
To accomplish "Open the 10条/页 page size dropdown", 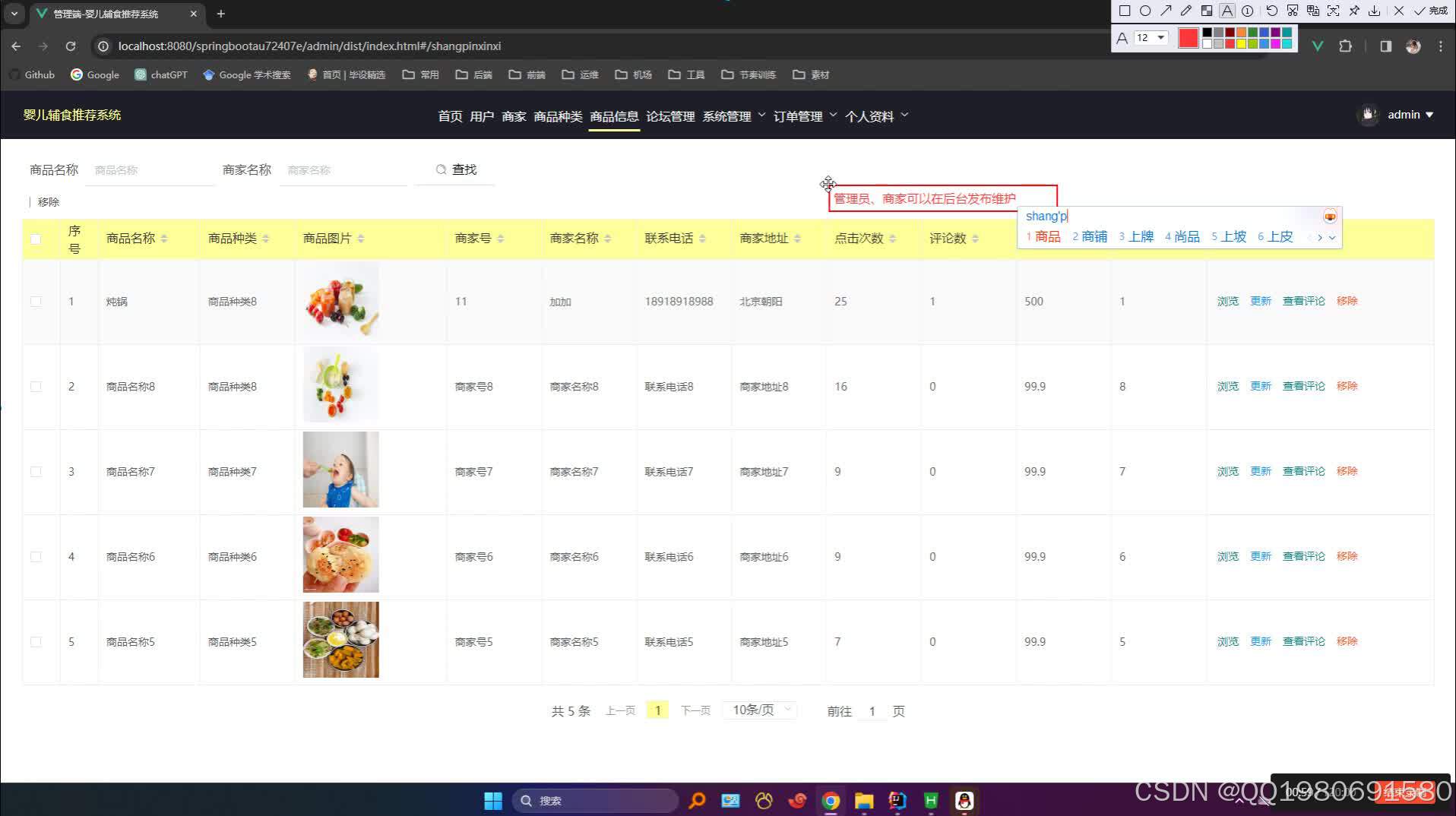I will [758, 710].
